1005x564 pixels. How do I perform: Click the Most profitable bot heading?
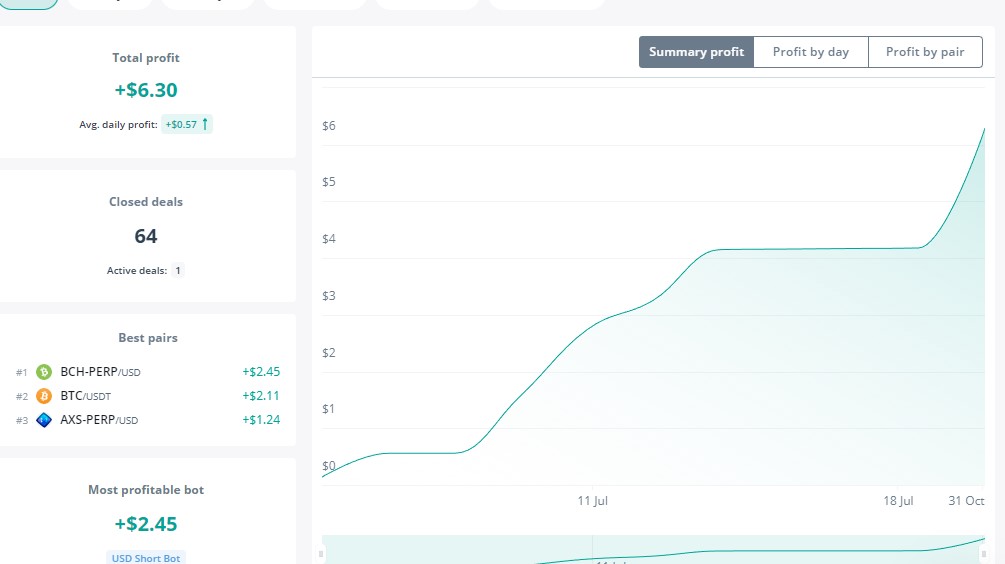coord(145,490)
